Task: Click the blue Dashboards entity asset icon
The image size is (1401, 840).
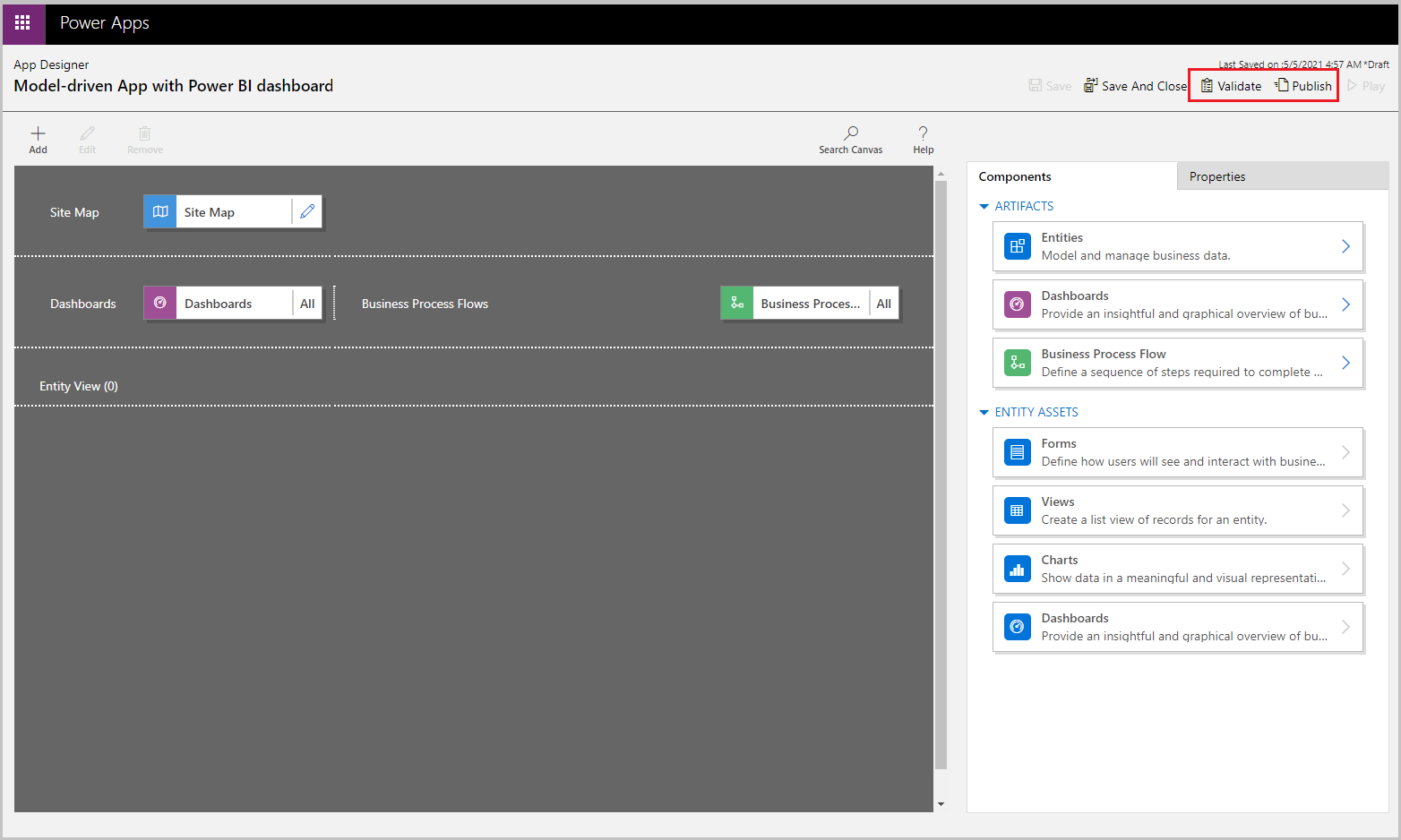Action: point(1018,627)
